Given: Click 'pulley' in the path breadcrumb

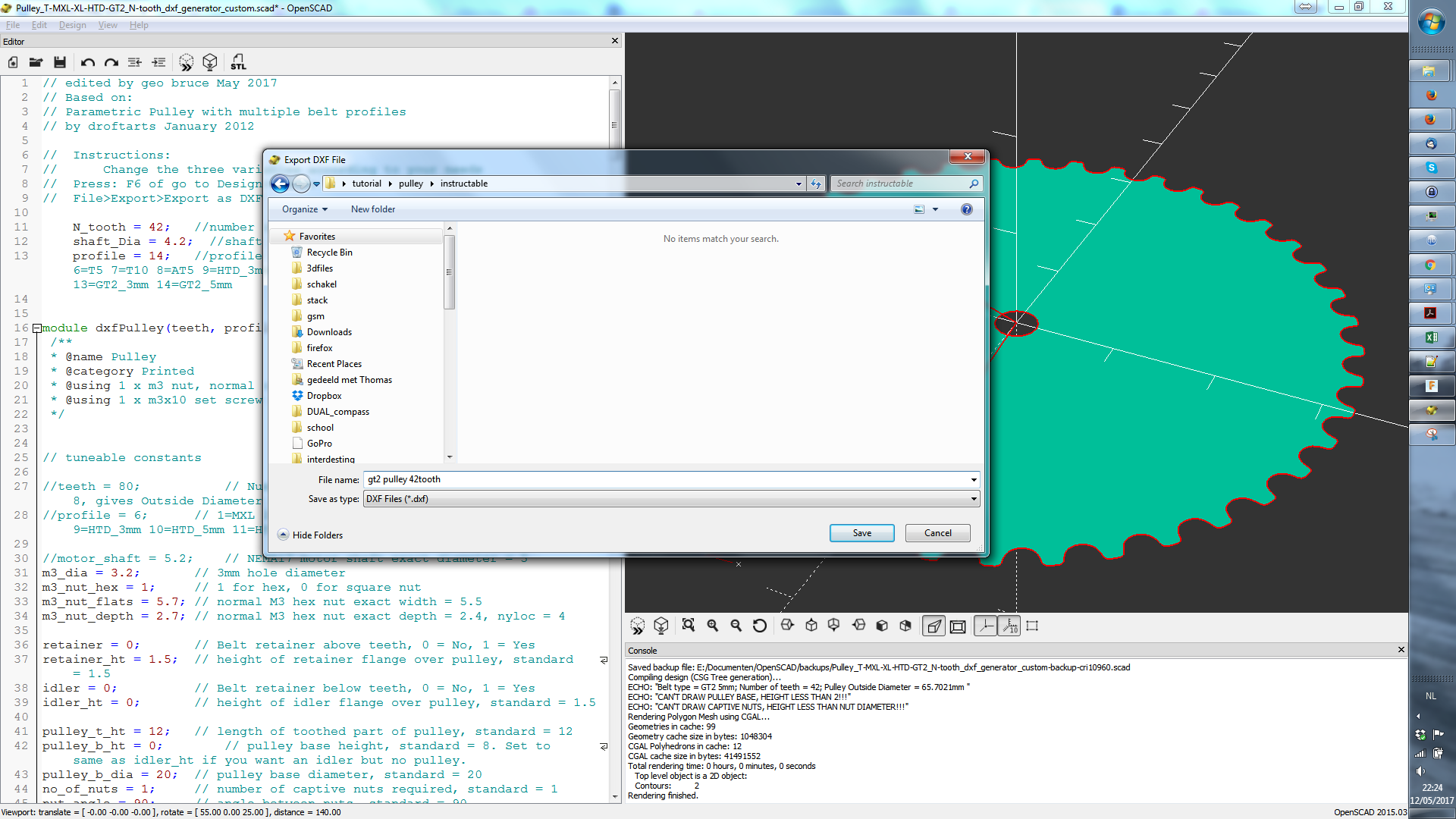Looking at the screenshot, I should coord(411,184).
